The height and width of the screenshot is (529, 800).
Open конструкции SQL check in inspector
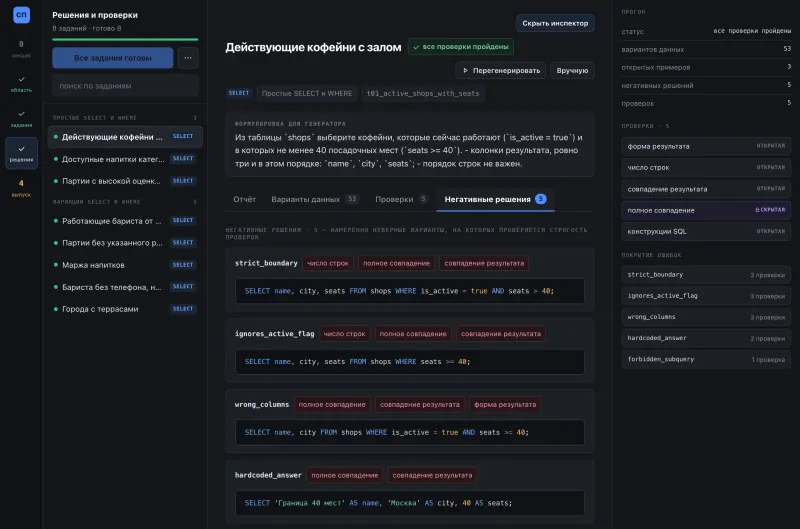tap(706, 231)
